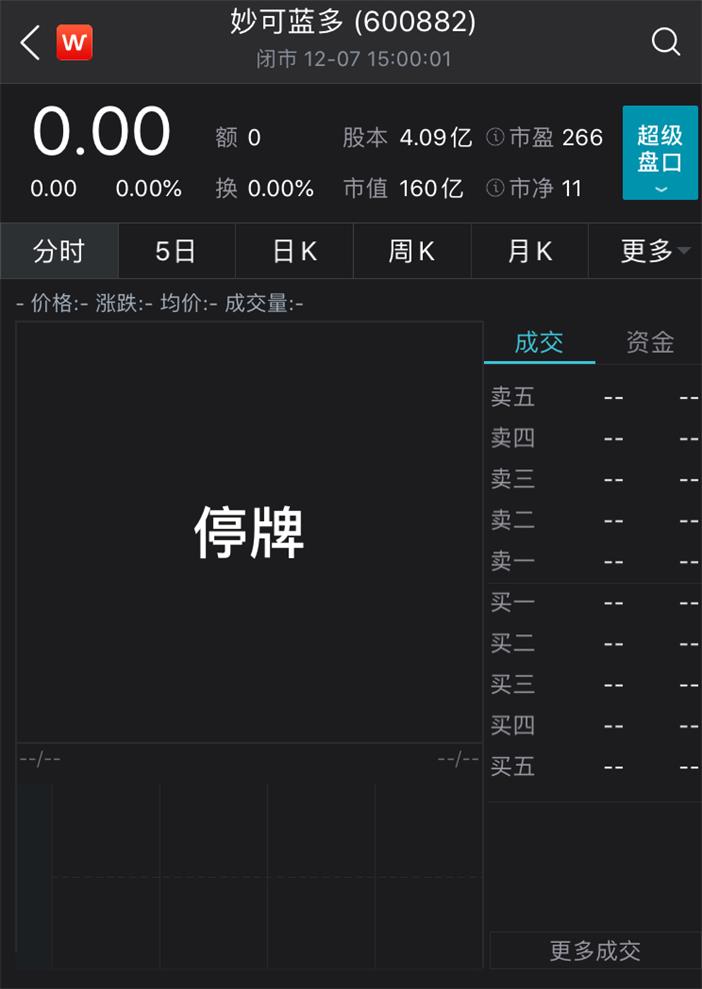The width and height of the screenshot is (702, 989).
Task: Open the 更多 chart dropdown
Action: tap(645, 251)
